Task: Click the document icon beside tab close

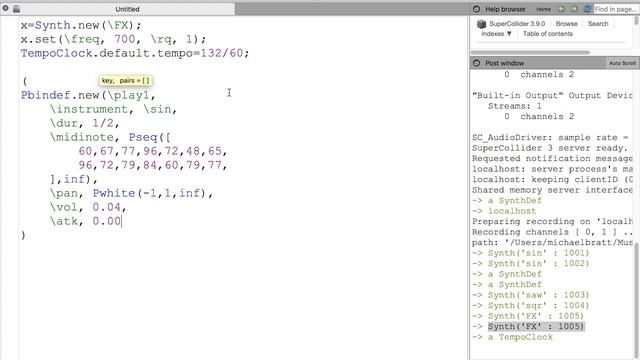Action: tap(16, 9)
